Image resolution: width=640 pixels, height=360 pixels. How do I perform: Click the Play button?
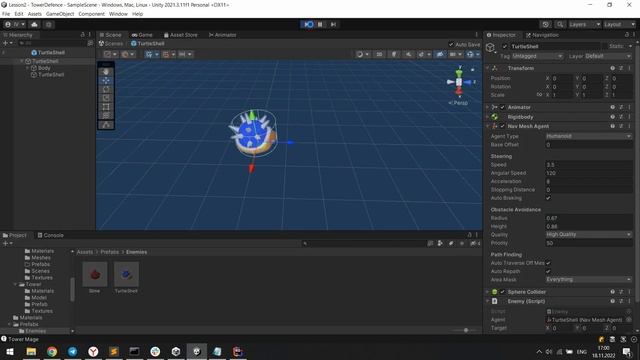pos(309,24)
